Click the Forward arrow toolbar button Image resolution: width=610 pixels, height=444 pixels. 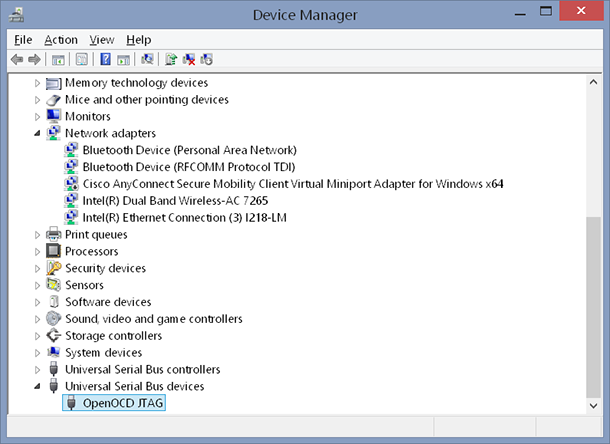33,59
